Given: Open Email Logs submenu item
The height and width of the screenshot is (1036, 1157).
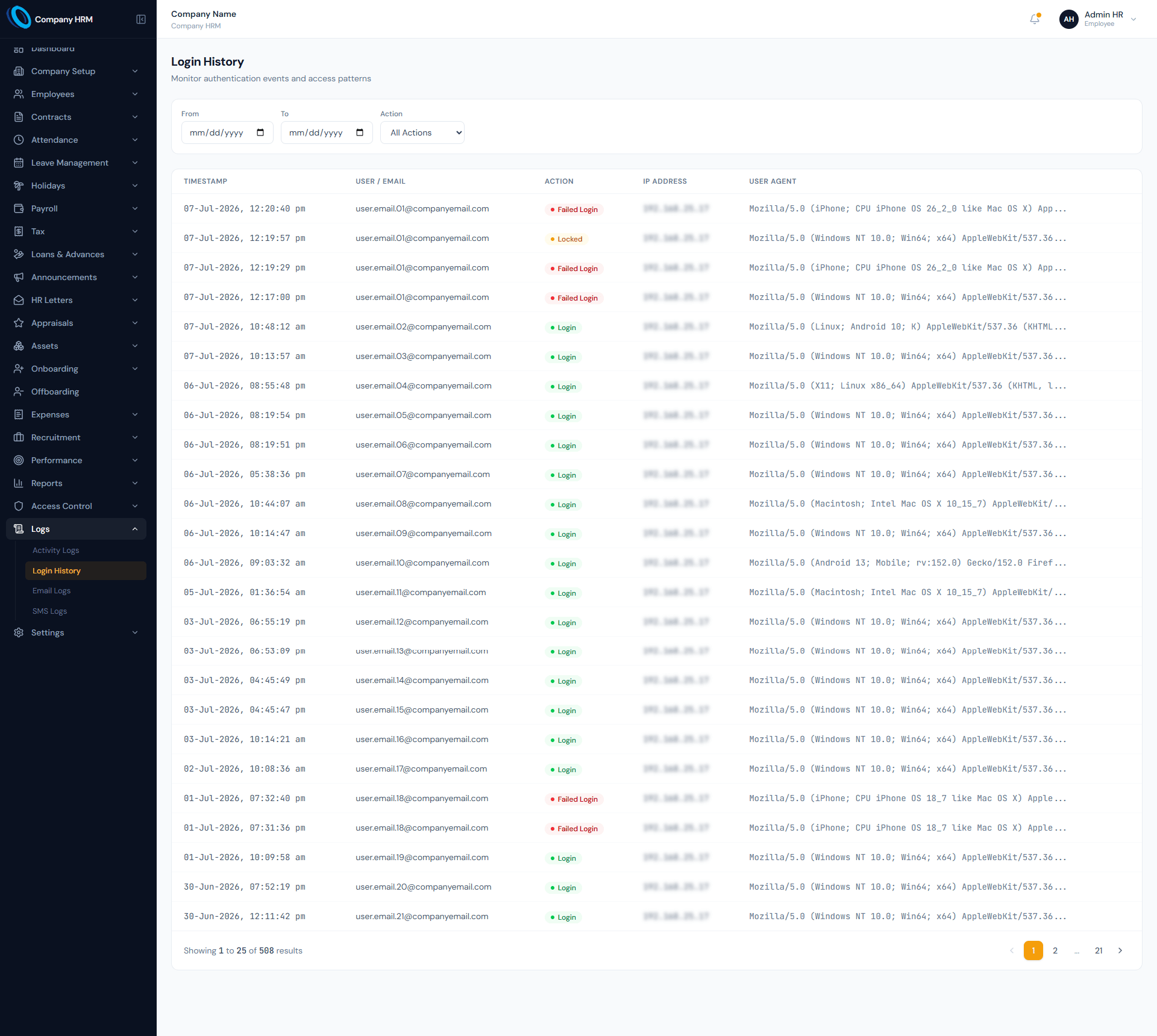Looking at the screenshot, I should (51, 591).
